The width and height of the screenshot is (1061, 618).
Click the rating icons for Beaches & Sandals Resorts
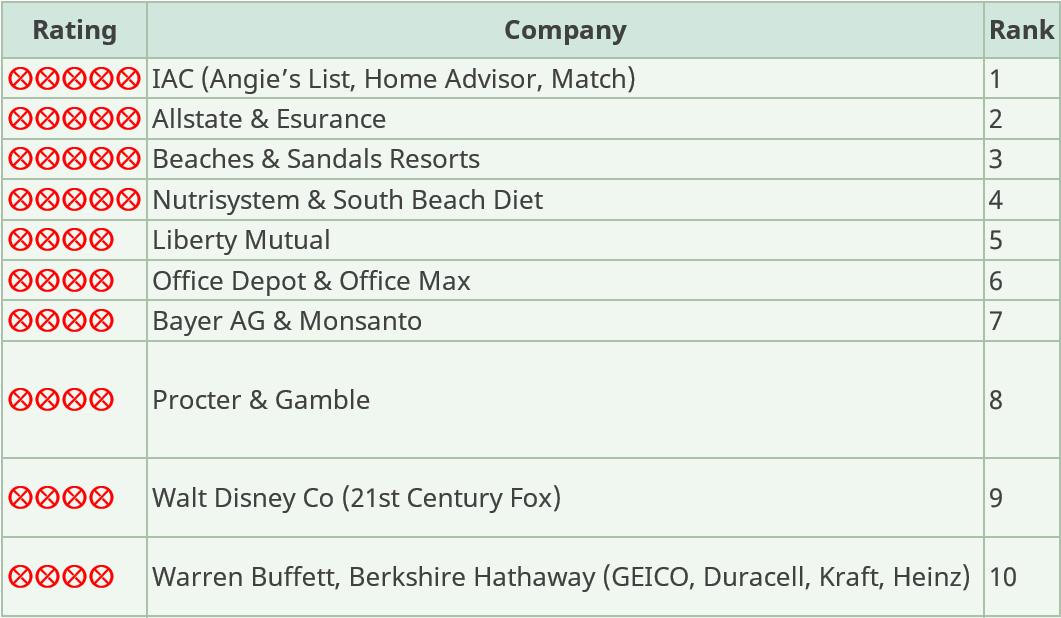coord(74,159)
